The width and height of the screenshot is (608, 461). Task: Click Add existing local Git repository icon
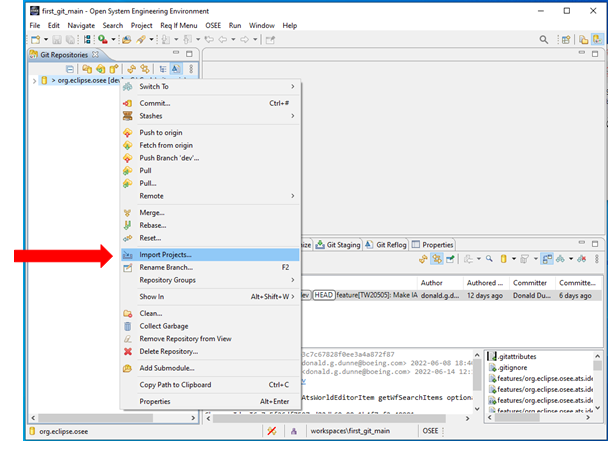point(87,69)
